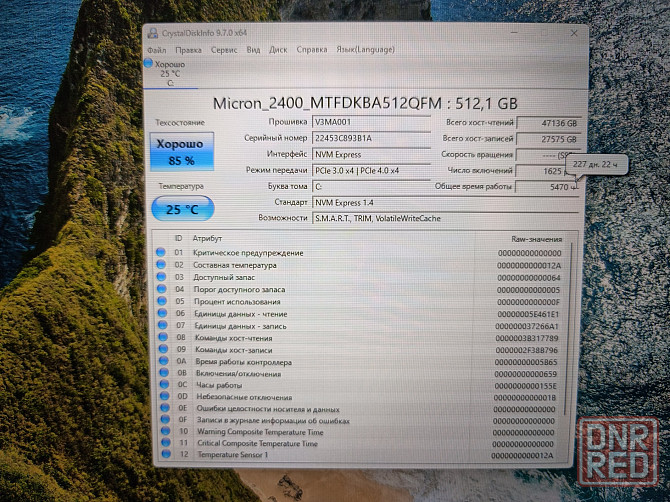This screenshot has height=502, width=670.
Task: Click the 25 °C temperature button
Action: coord(181,210)
